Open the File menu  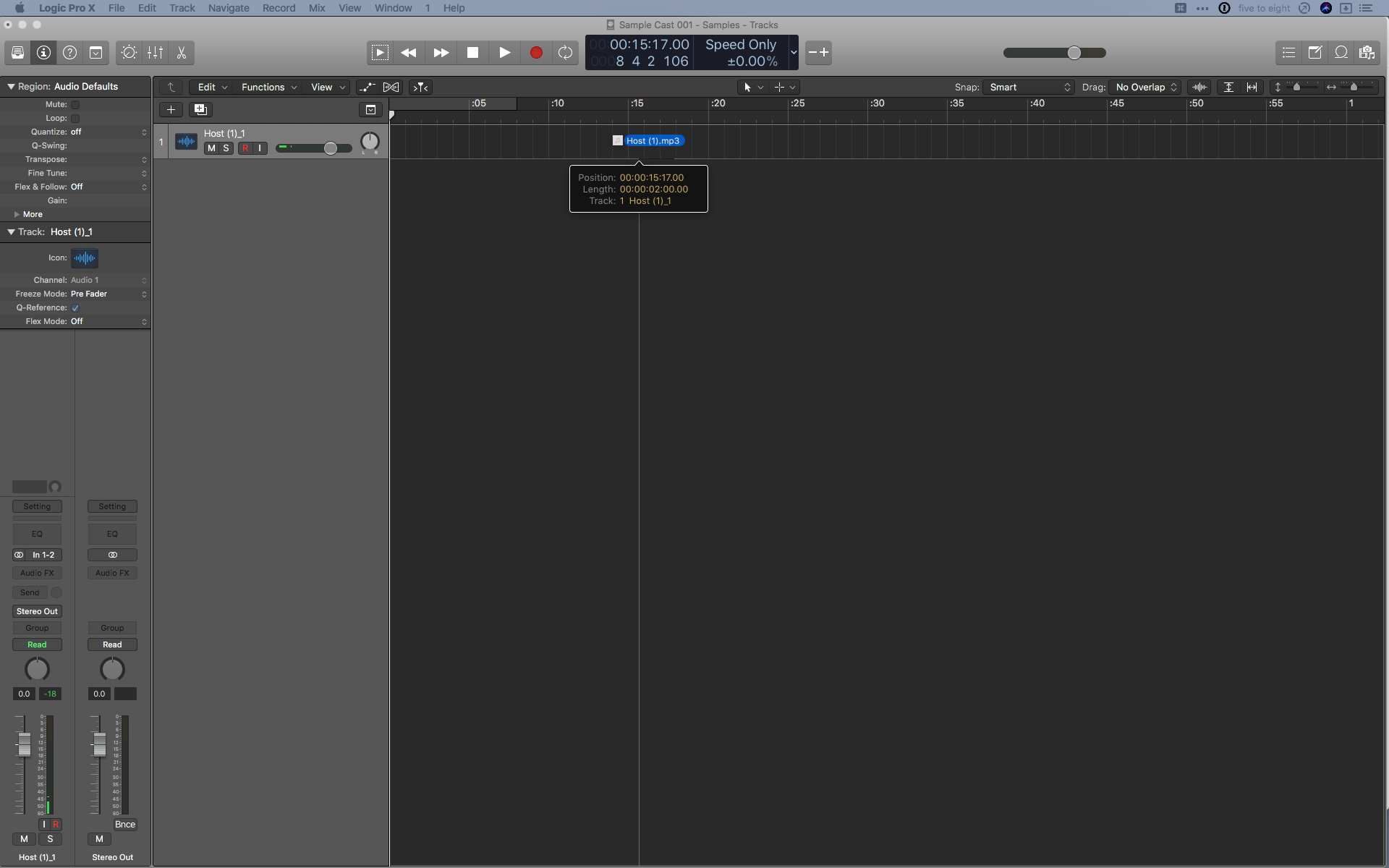click(116, 8)
